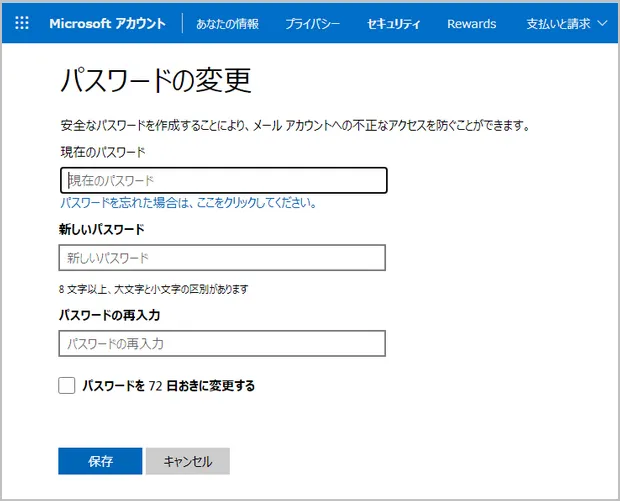Open the あなたの情報 tab

(x=227, y=24)
